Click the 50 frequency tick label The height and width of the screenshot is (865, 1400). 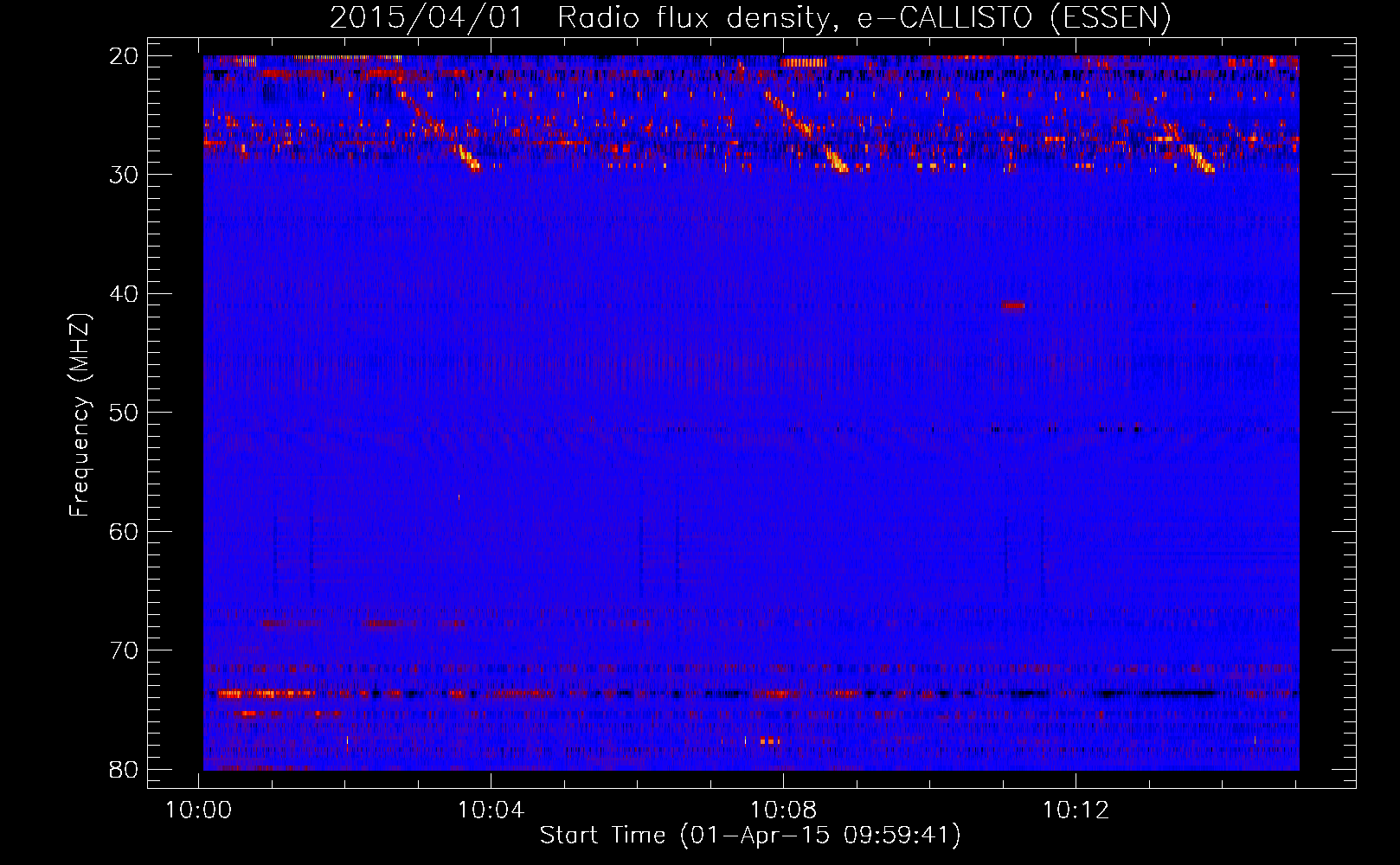125,413
